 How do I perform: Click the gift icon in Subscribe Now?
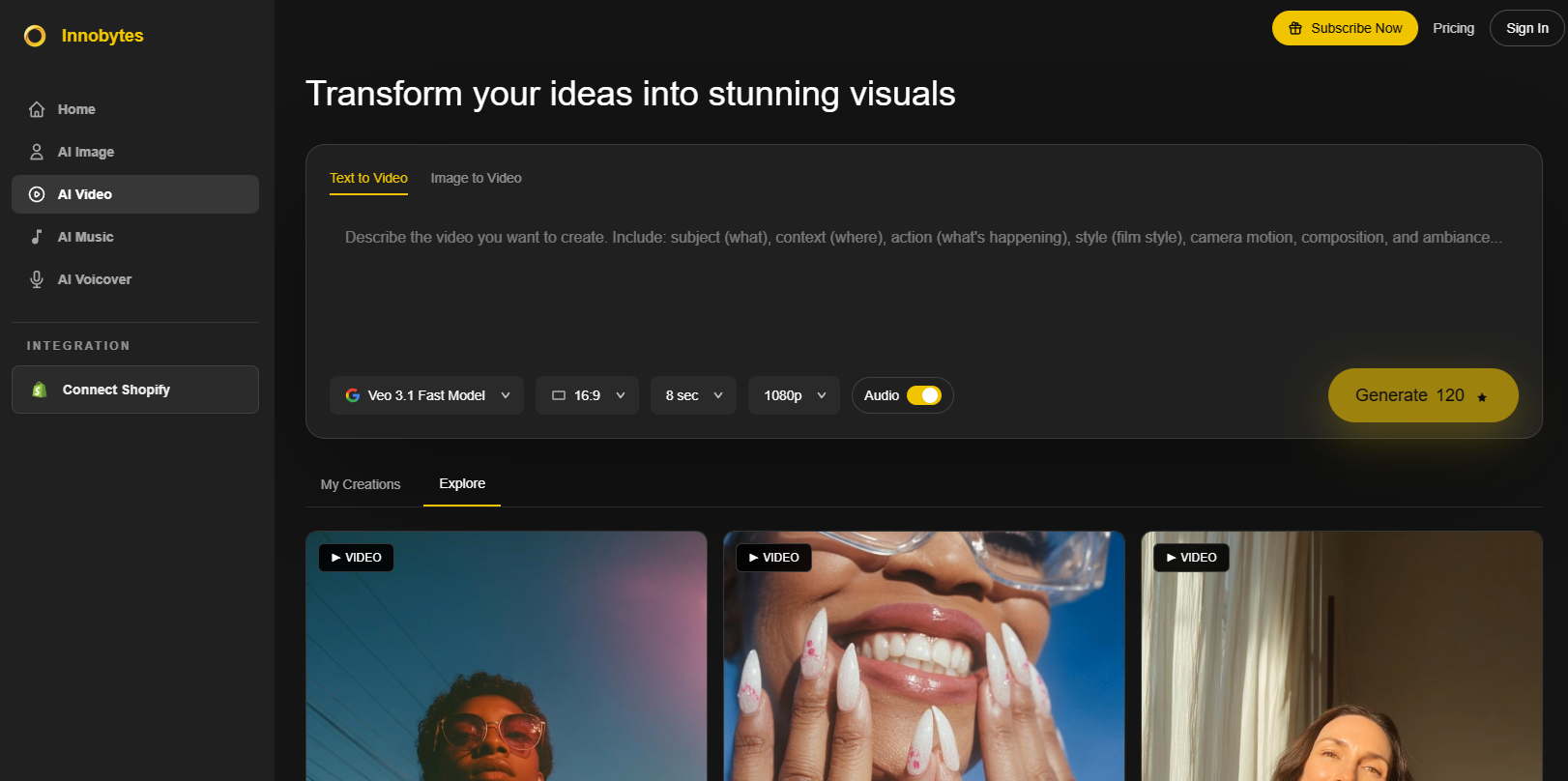1295,28
